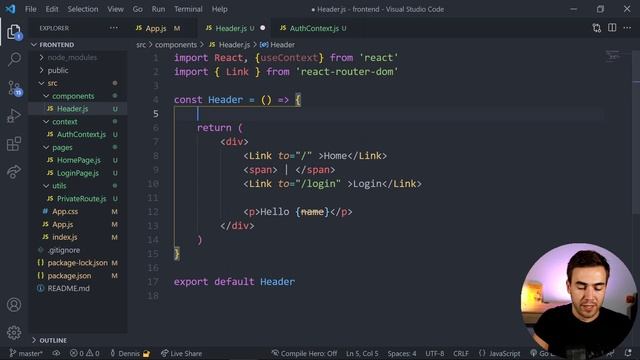Toggle Compile Hero status item
The image size is (640, 360).
tap(304, 353)
